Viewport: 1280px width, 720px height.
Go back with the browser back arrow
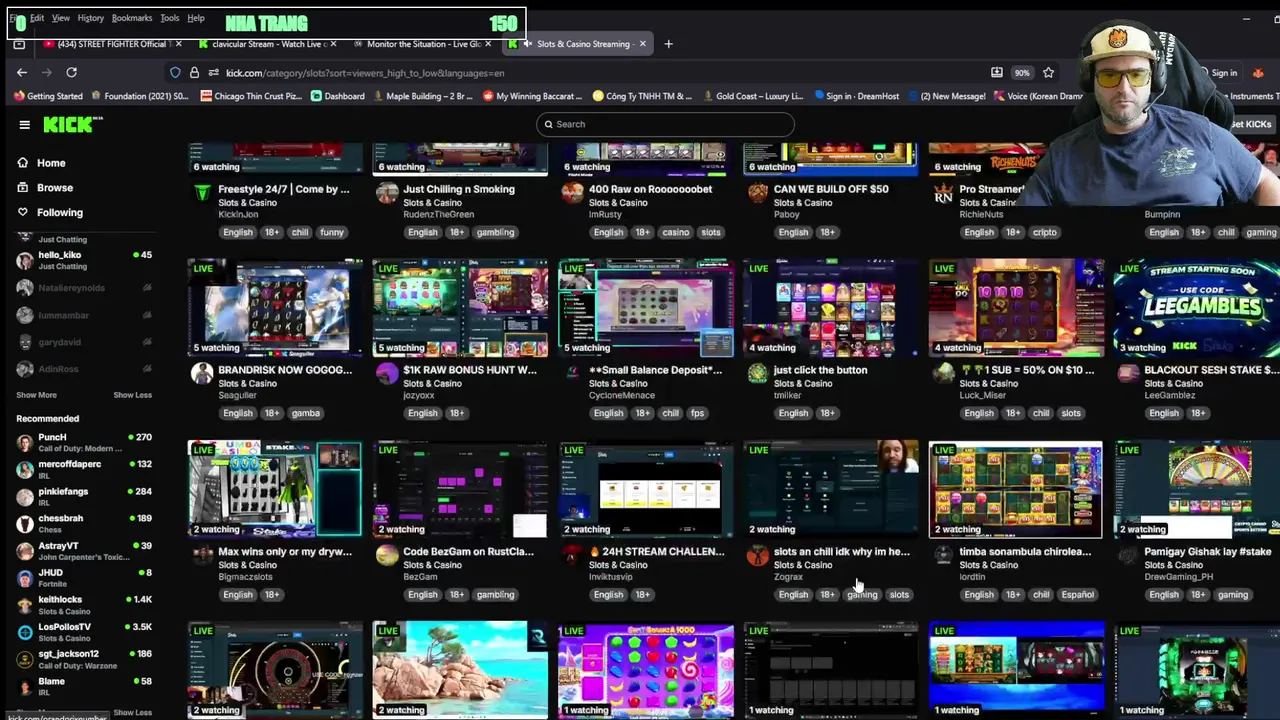click(x=22, y=72)
